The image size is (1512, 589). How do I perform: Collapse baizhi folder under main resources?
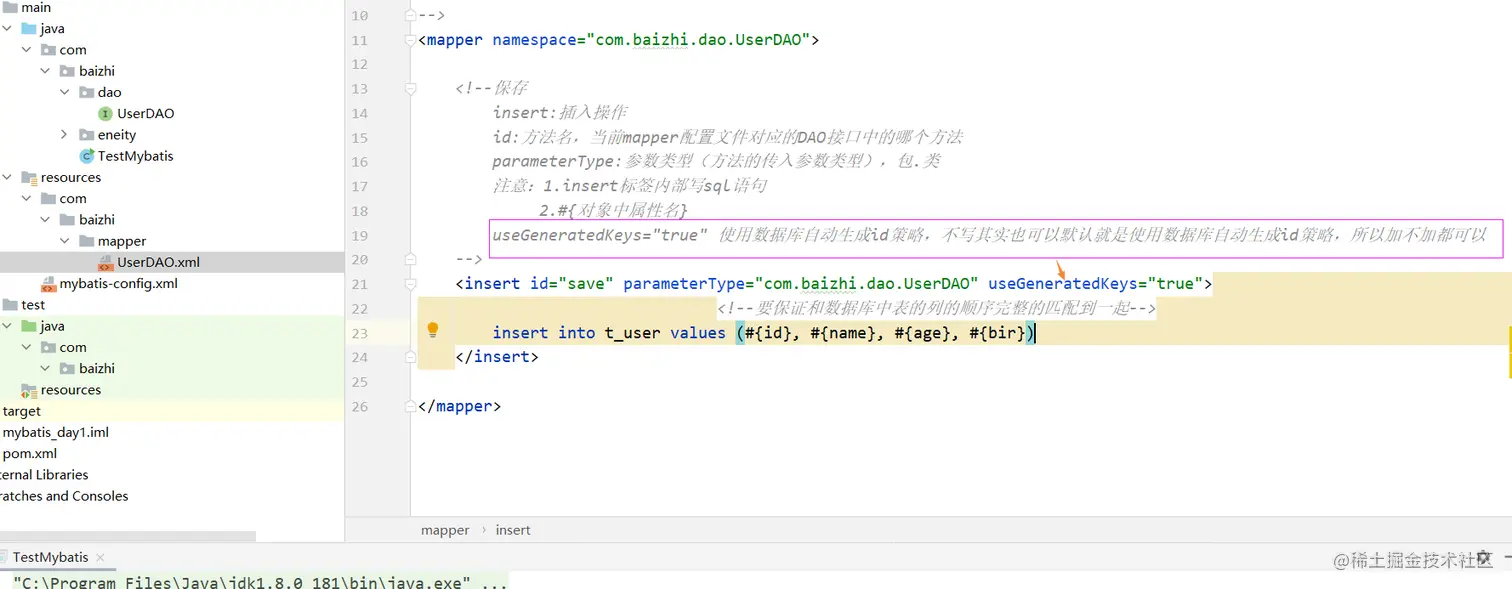pos(45,219)
